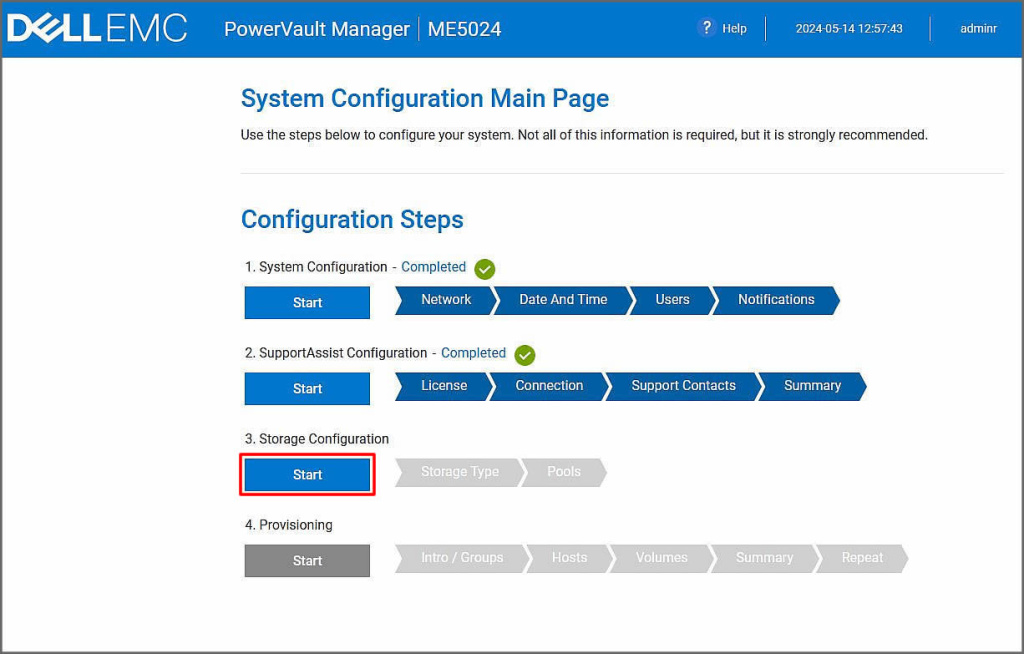Click the Storage Type step
Screen dimensions: 1024x654
point(459,472)
